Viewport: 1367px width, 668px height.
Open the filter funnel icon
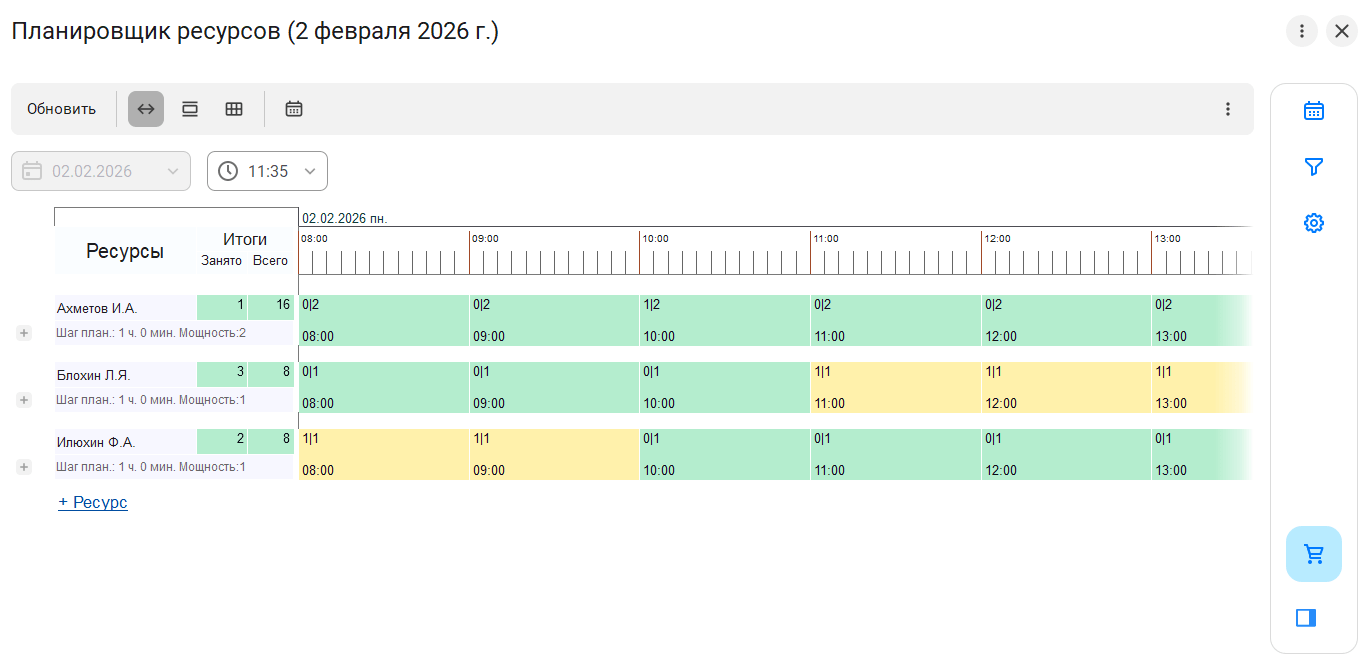click(x=1314, y=167)
